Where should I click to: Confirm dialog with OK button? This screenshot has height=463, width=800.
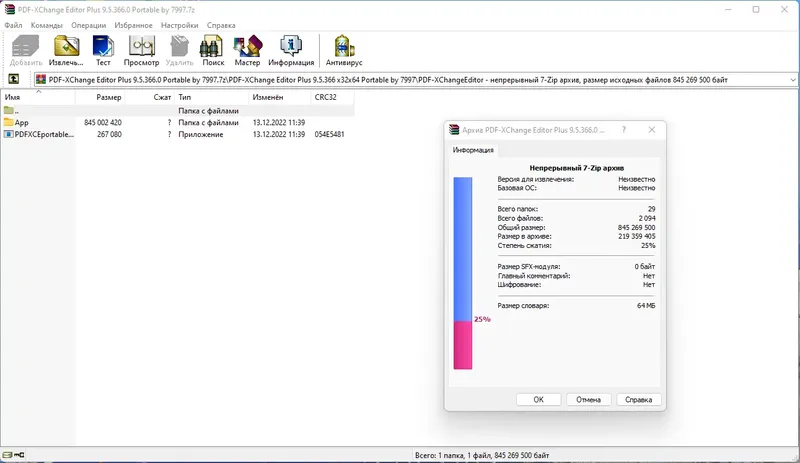click(538, 400)
